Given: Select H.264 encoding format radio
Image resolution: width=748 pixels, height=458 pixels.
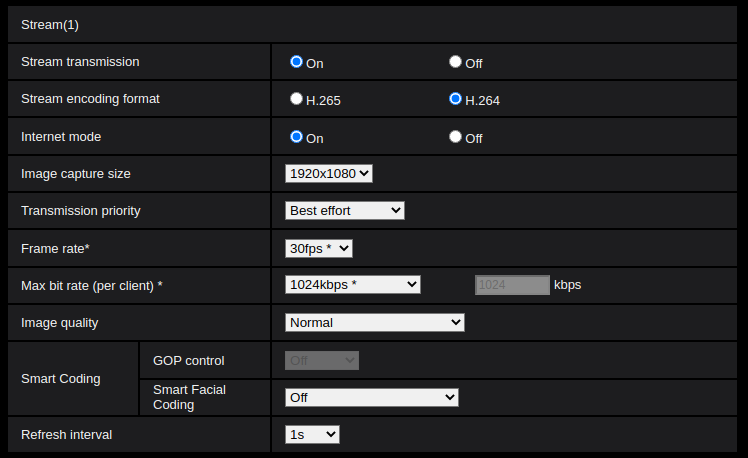Looking at the screenshot, I should click(x=455, y=99).
